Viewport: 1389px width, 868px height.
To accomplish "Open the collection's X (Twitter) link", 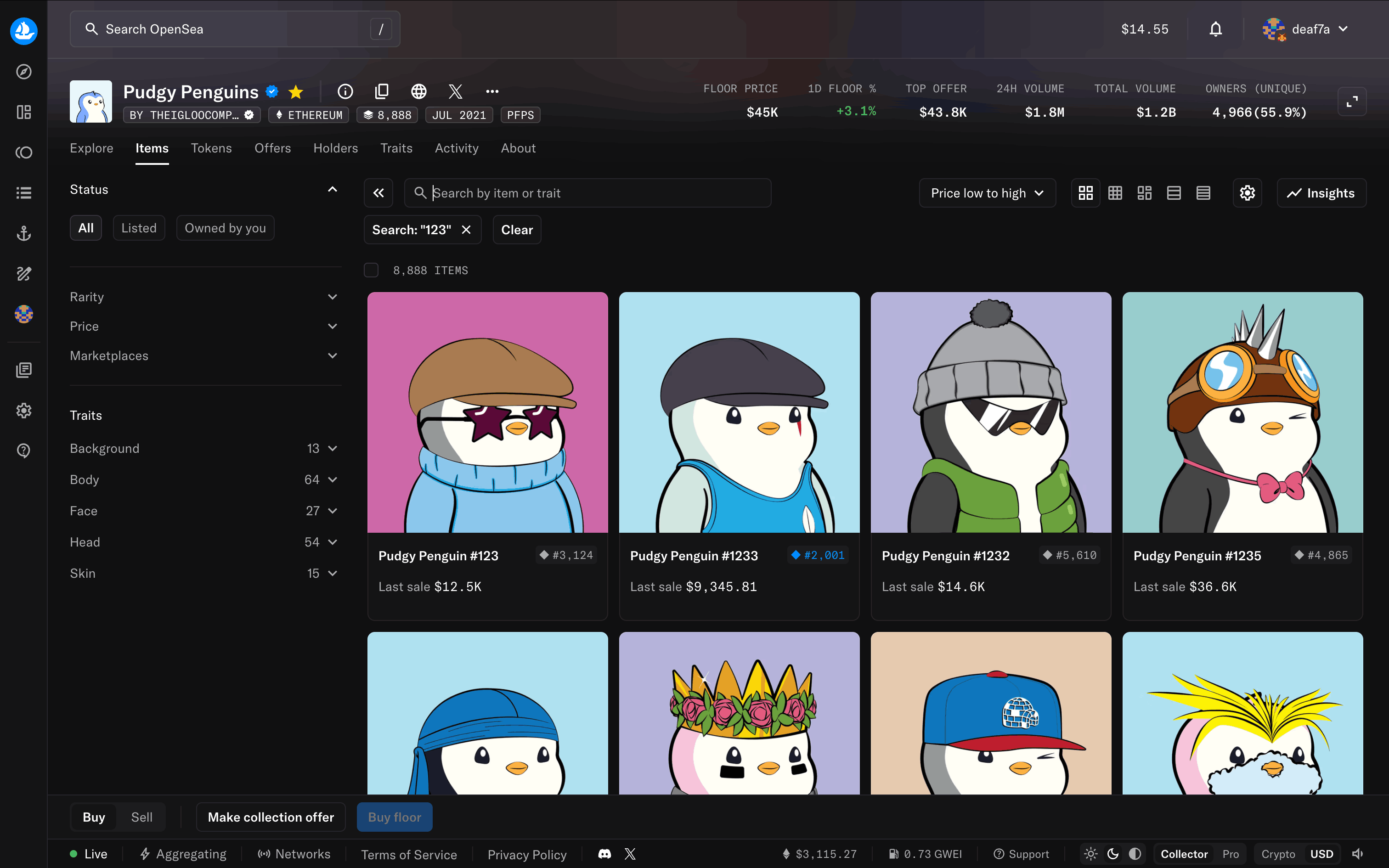I will click(x=455, y=91).
